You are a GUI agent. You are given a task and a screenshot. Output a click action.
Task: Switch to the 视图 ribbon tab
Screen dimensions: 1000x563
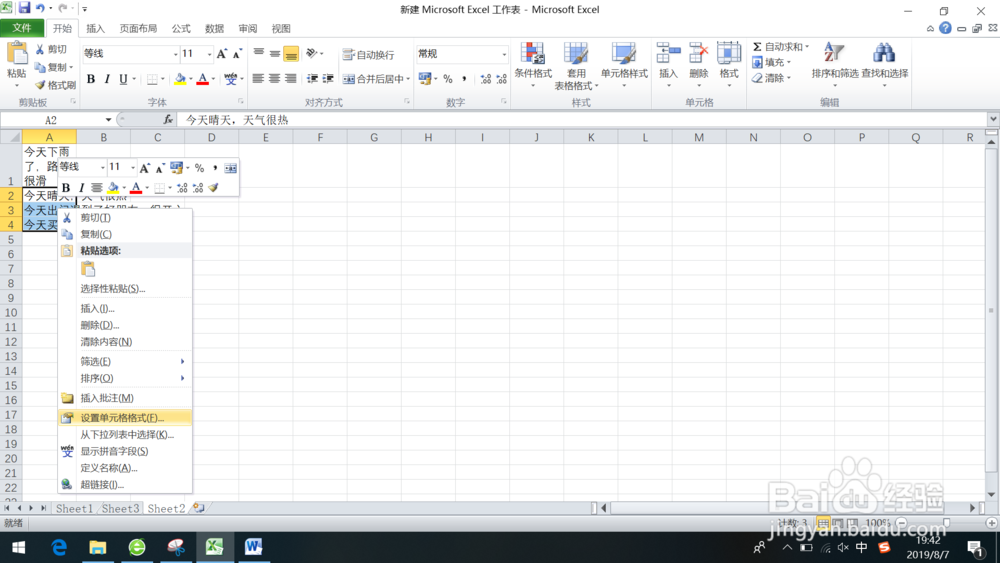point(281,29)
